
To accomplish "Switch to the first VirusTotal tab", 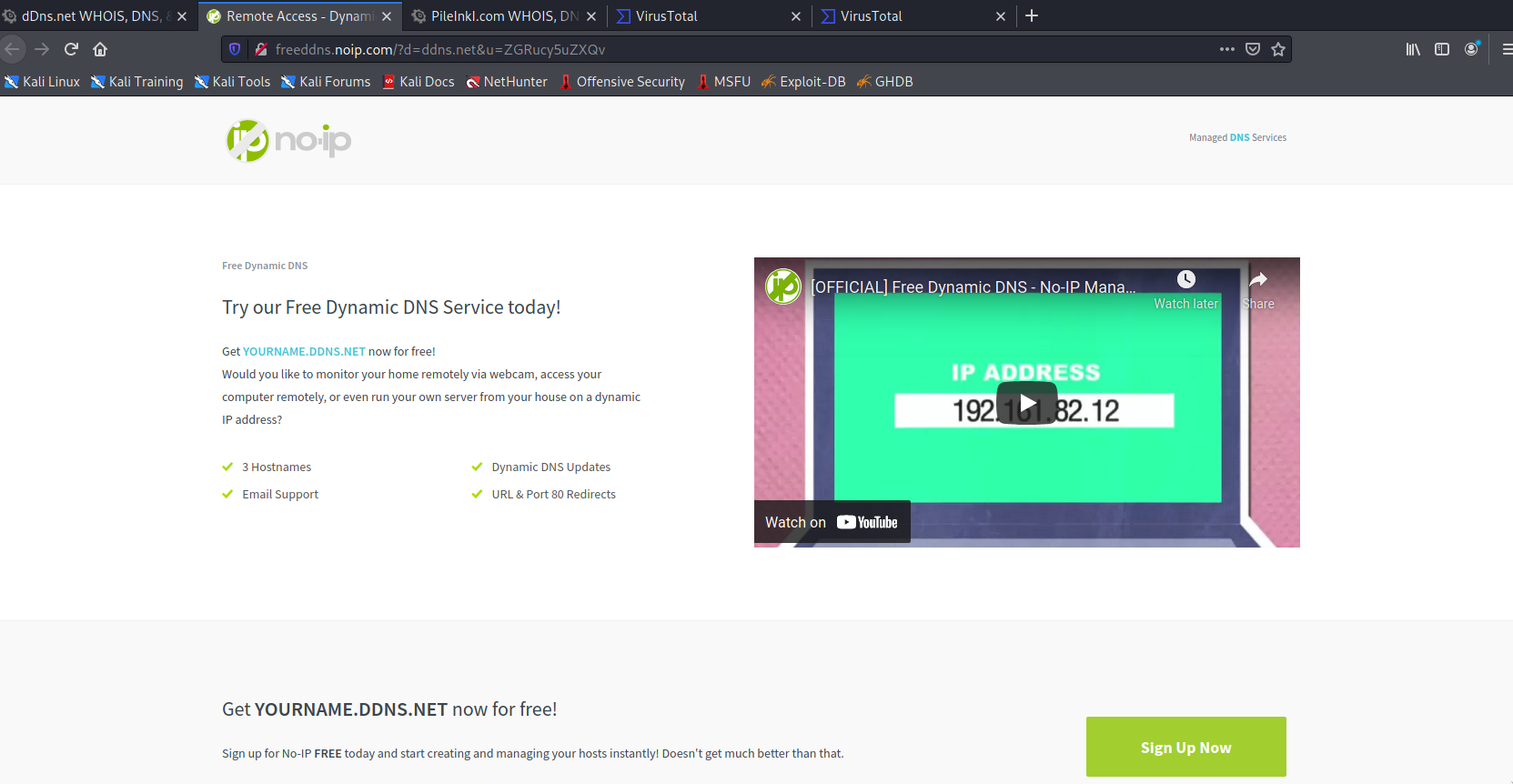I will pyautogui.click(x=708, y=16).
